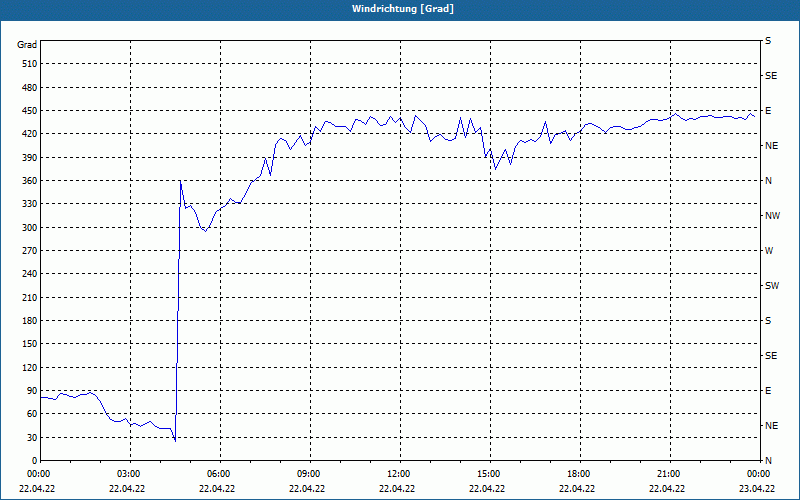
Task: Select the '390' y-axis value
Action: tap(30, 158)
